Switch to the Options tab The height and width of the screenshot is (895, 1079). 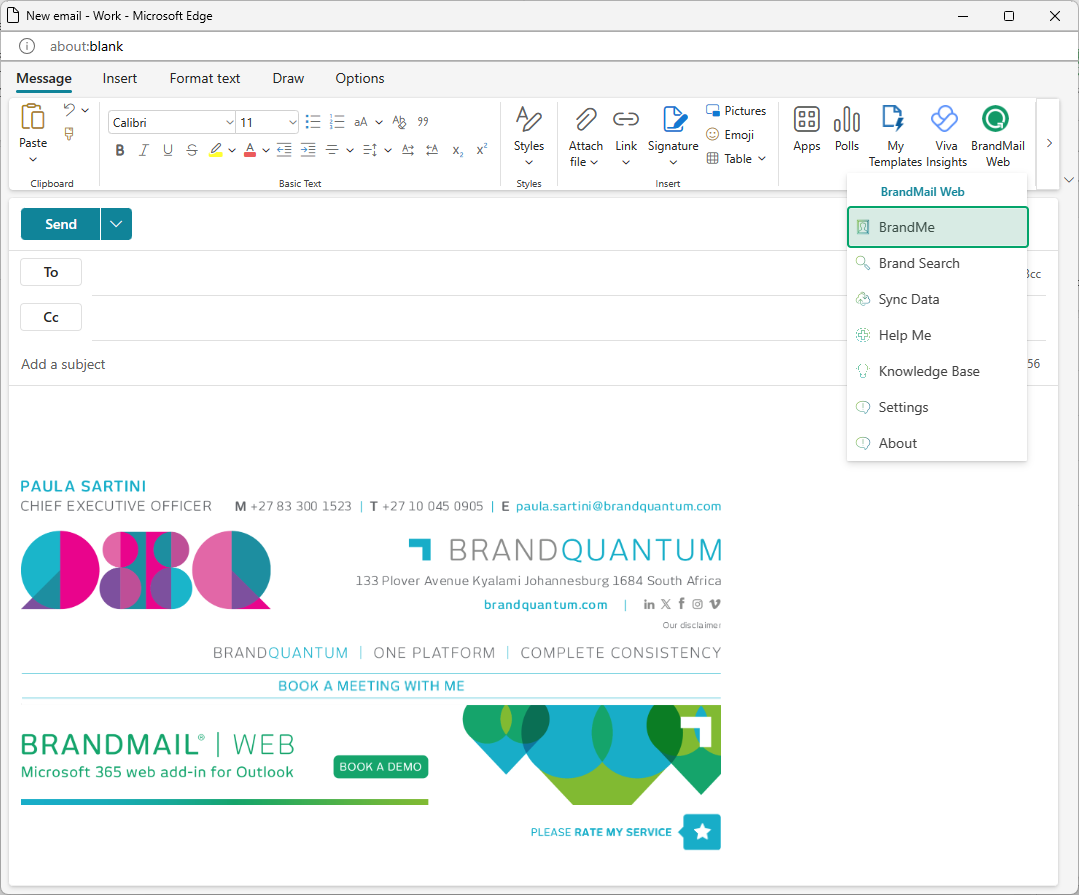coord(360,78)
